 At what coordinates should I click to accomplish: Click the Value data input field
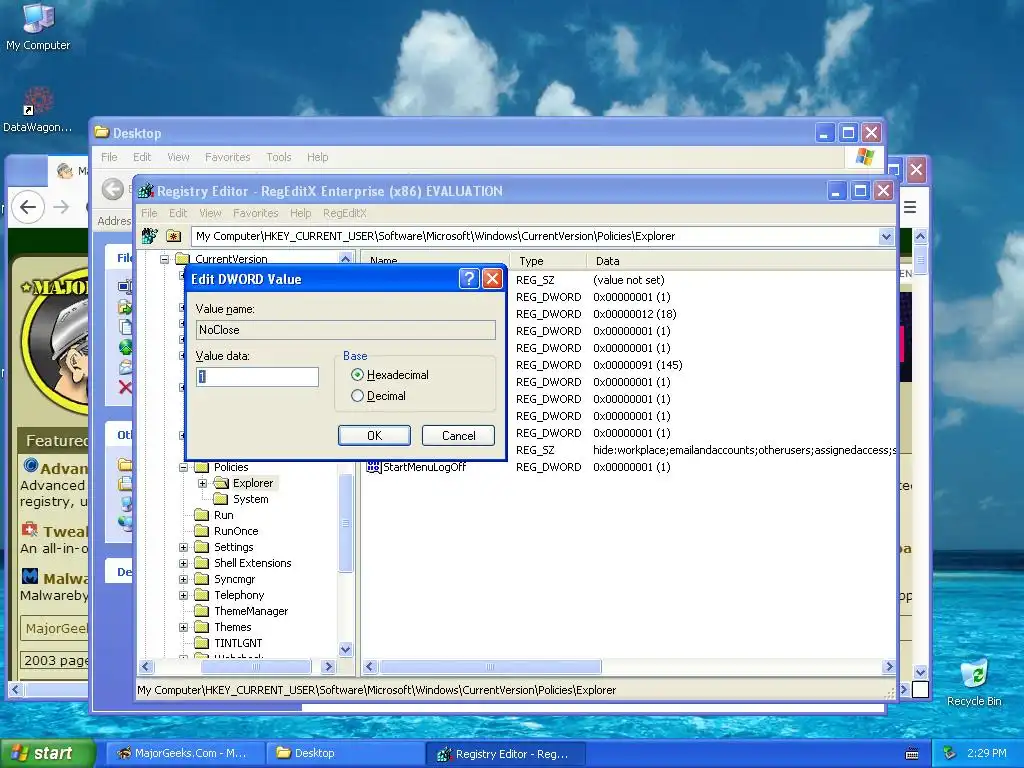point(257,377)
